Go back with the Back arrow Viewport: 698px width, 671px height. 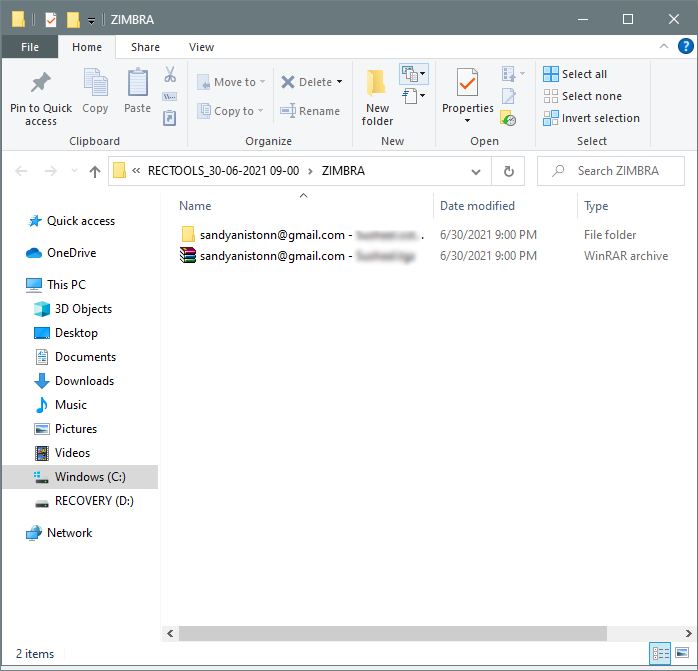[21, 171]
